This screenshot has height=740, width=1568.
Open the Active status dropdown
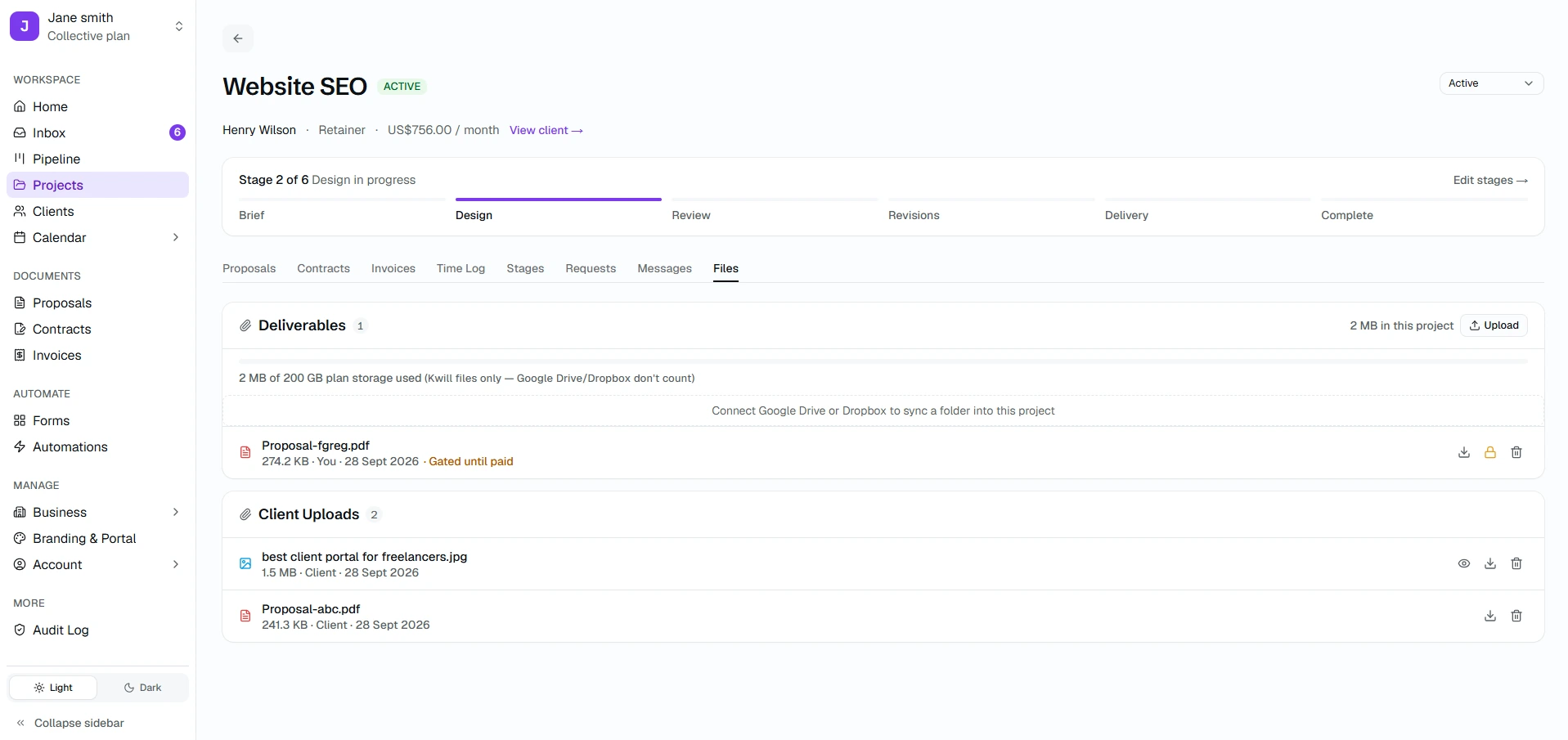1491,83
